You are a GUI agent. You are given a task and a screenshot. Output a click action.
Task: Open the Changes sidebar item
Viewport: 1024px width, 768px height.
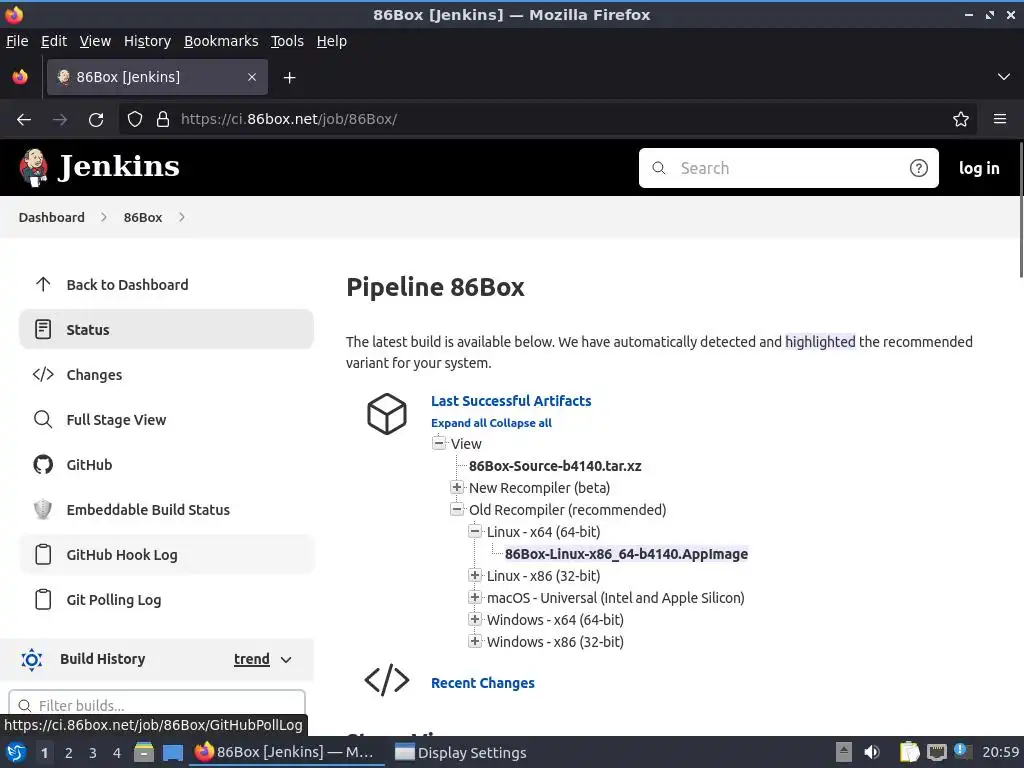tap(167, 375)
